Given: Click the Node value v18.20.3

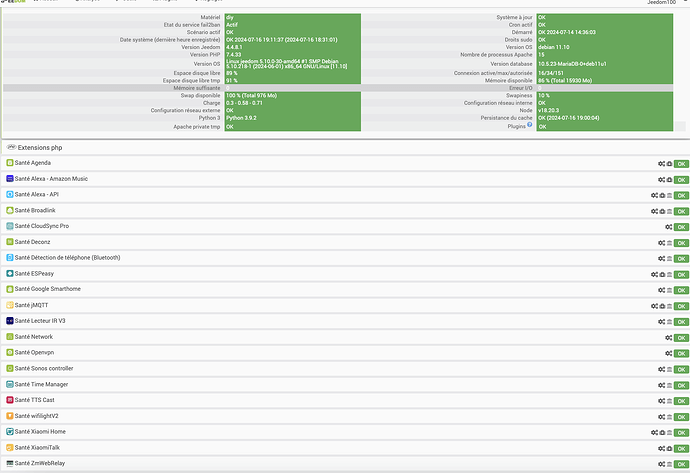Looking at the screenshot, I should click(548, 110).
